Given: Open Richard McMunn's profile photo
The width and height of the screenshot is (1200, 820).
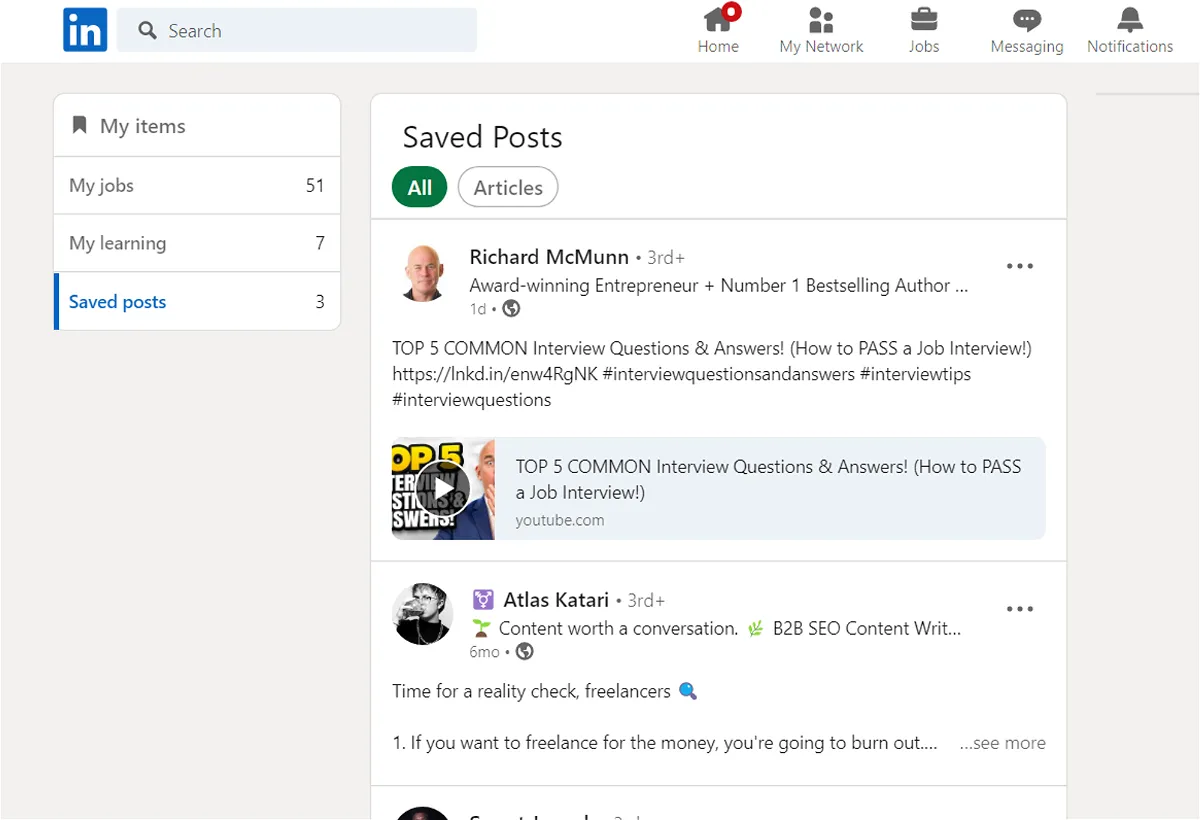Looking at the screenshot, I should 422,273.
